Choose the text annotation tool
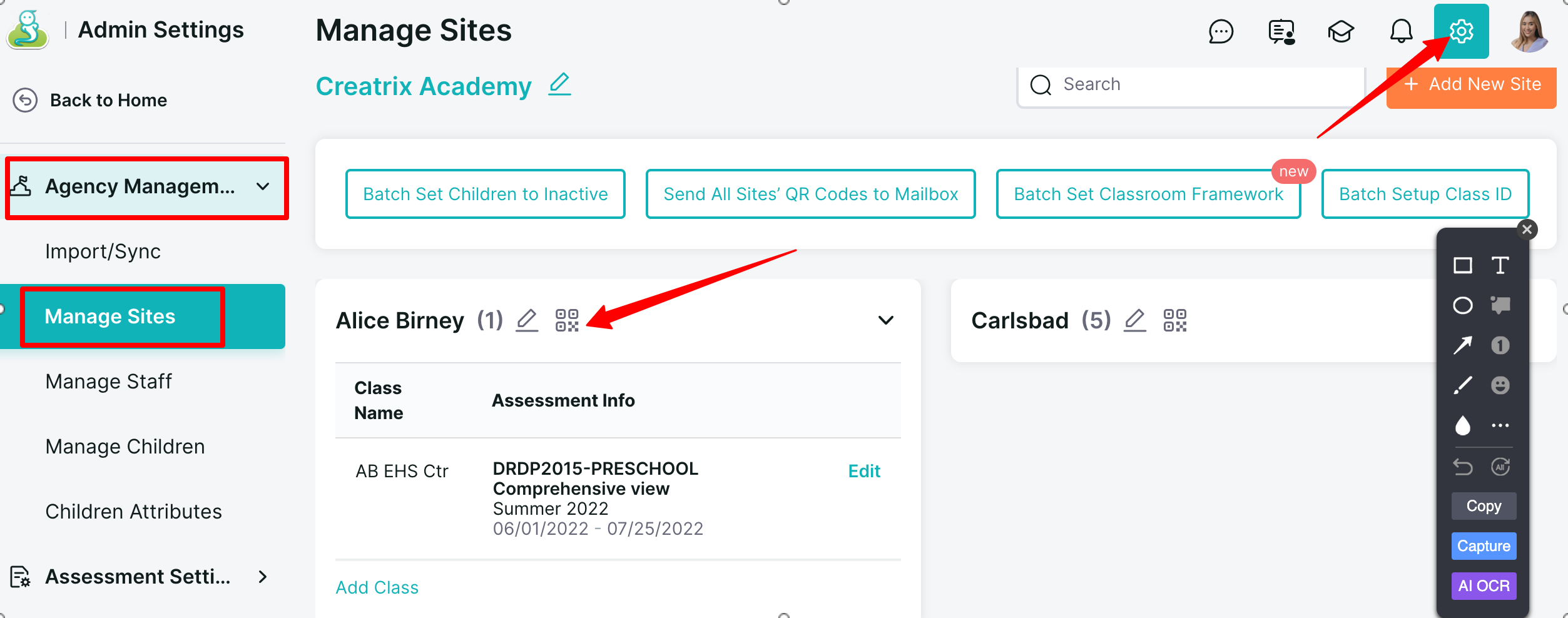 [x=1500, y=266]
